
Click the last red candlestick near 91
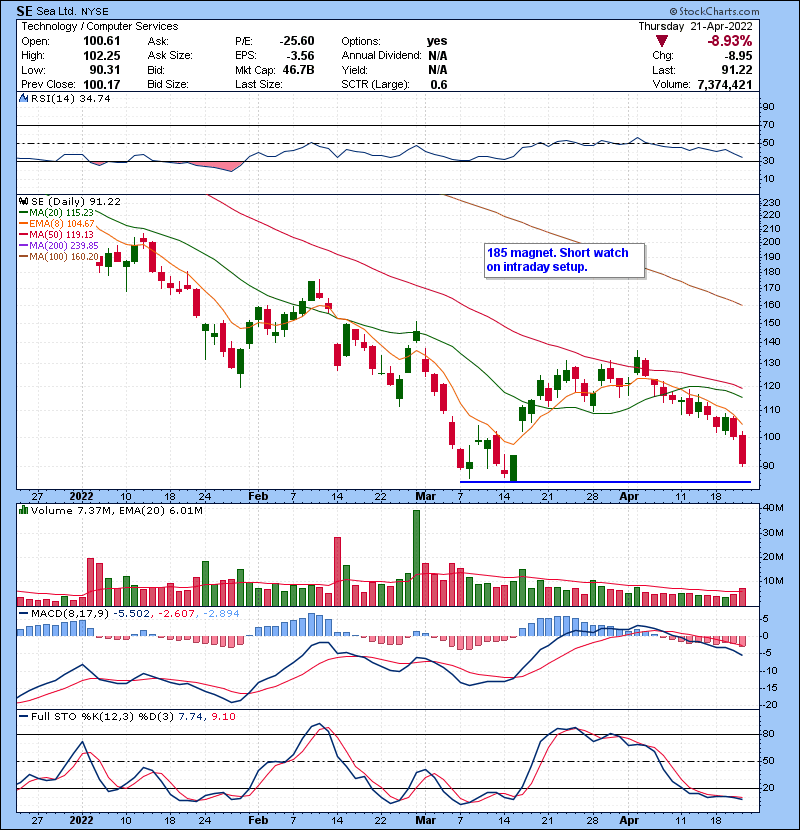pos(743,449)
